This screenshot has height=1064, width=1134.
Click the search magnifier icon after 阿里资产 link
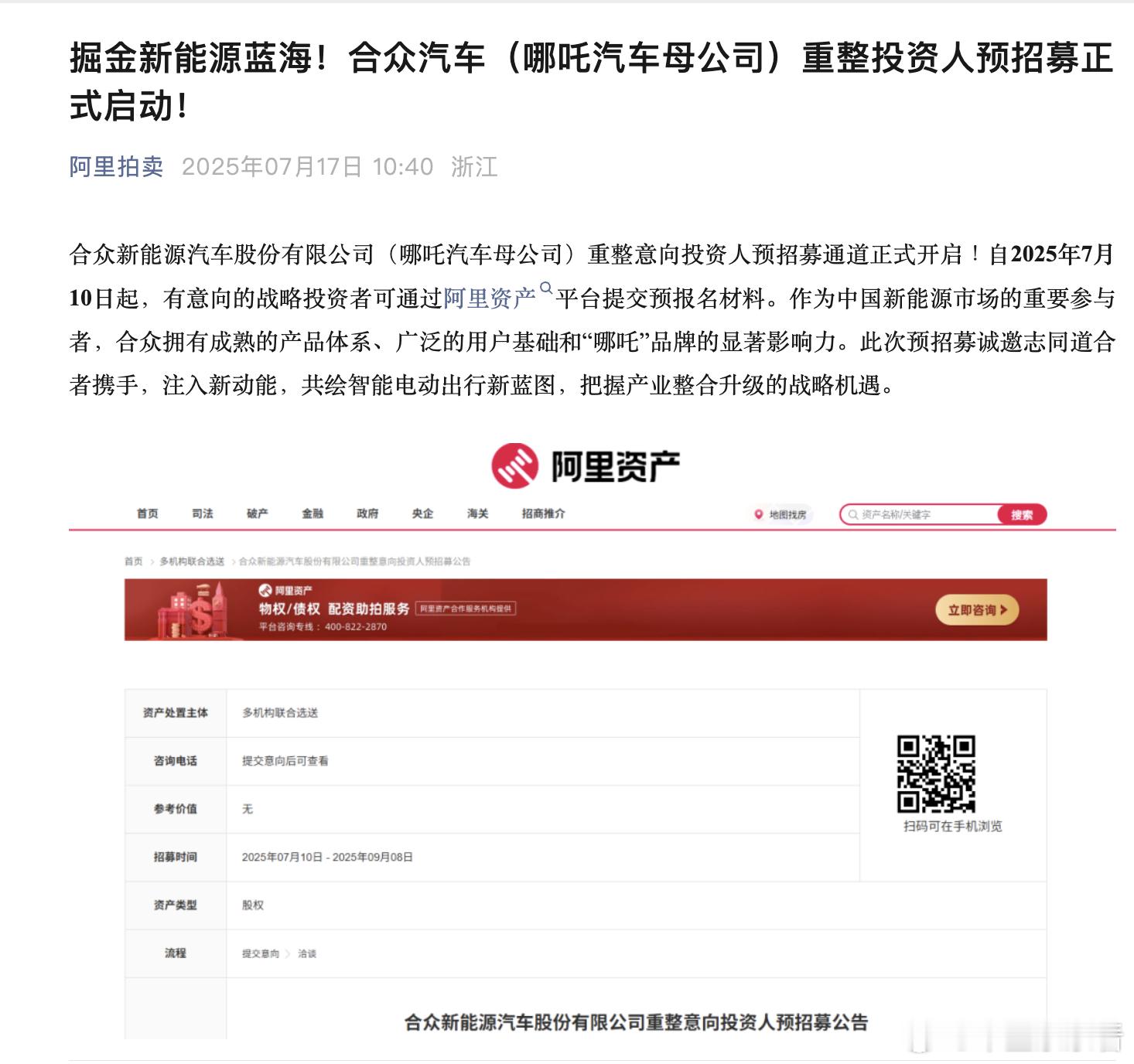pyautogui.click(x=546, y=289)
